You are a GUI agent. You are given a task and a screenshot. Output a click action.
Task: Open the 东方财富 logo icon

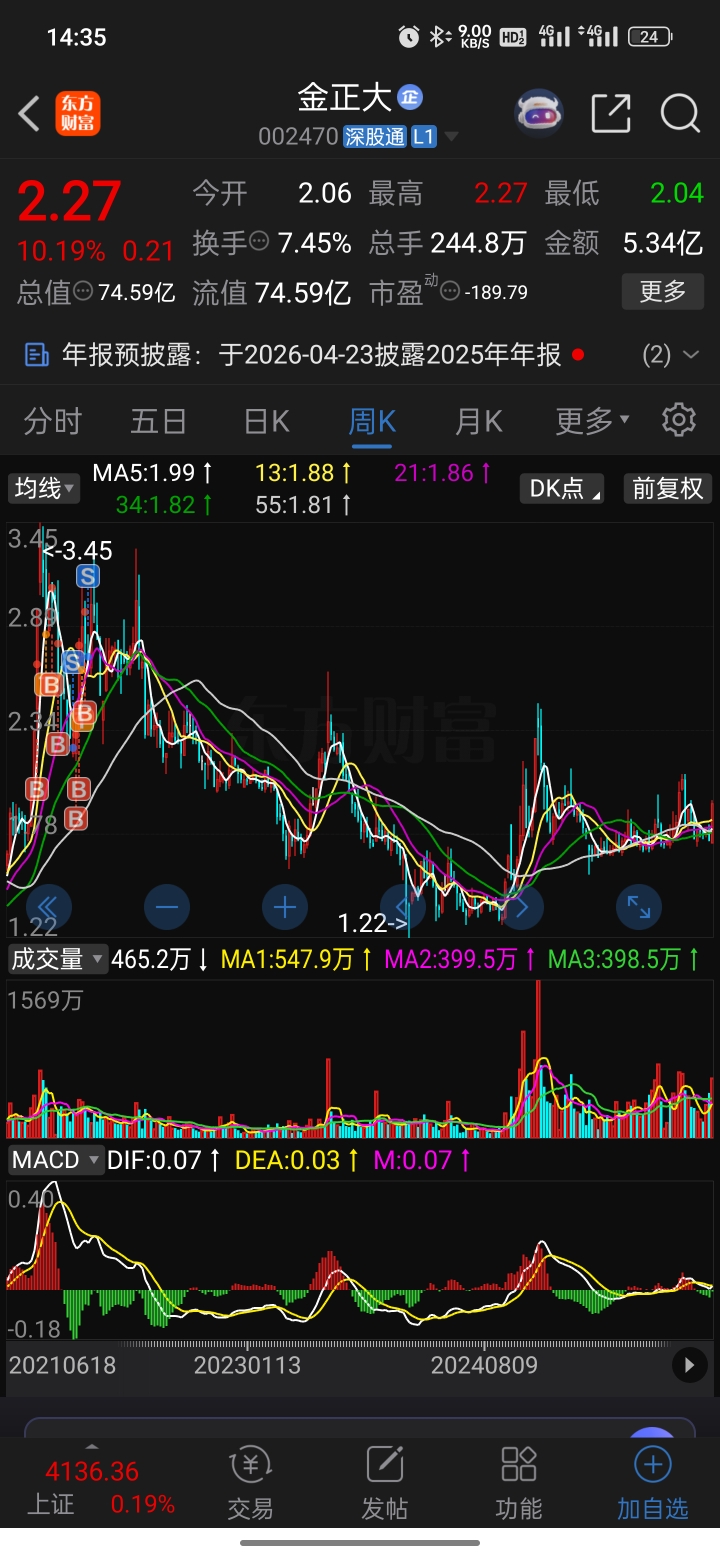click(x=77, y=114)
